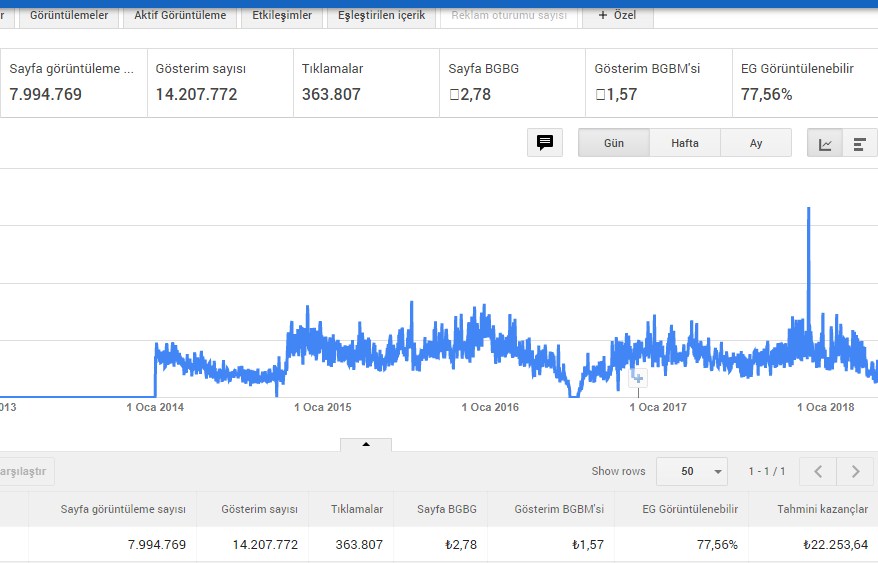Add custom tab with plus Özel

tap(618, 15)
